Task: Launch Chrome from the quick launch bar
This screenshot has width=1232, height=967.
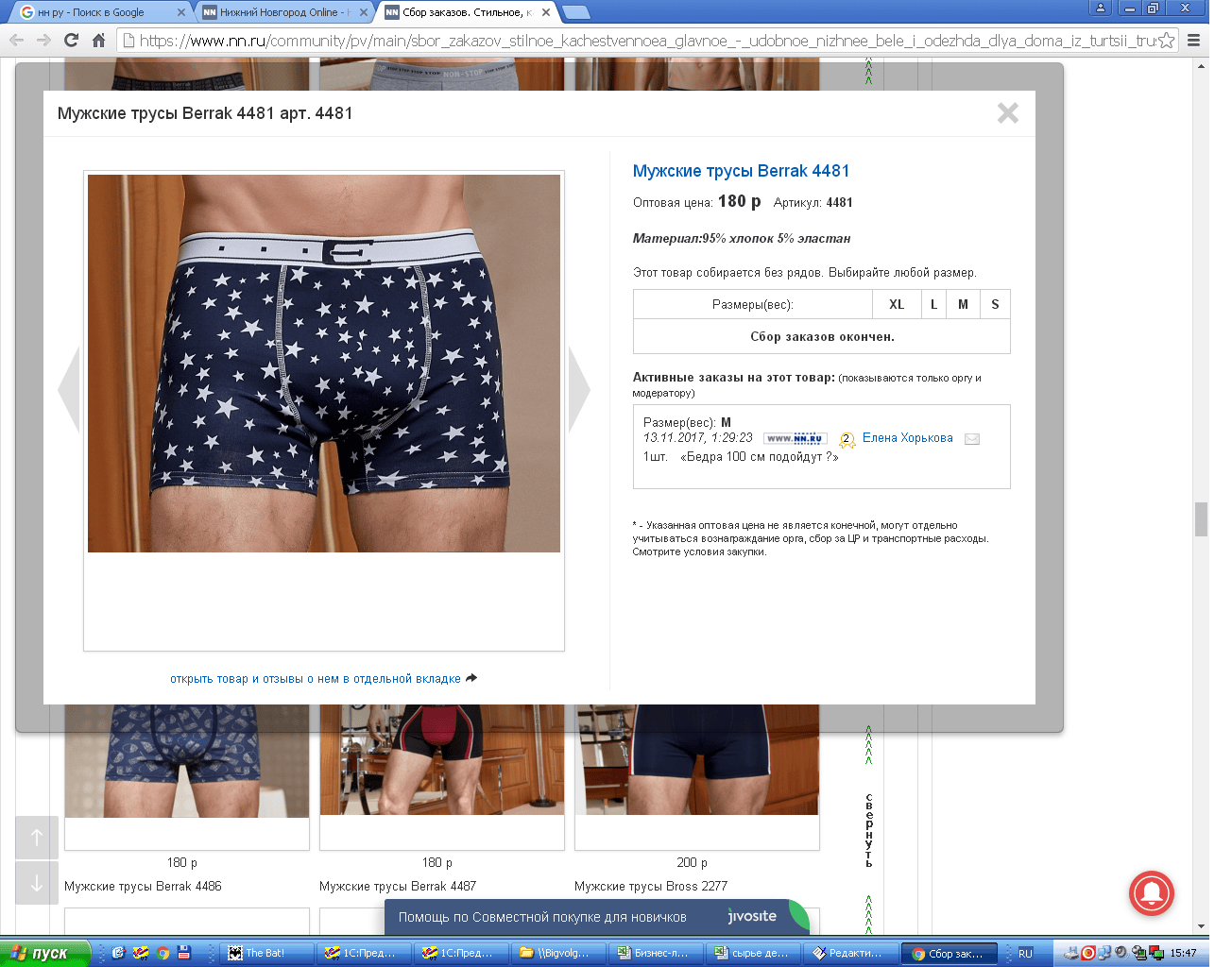Action: coord(163,953)
